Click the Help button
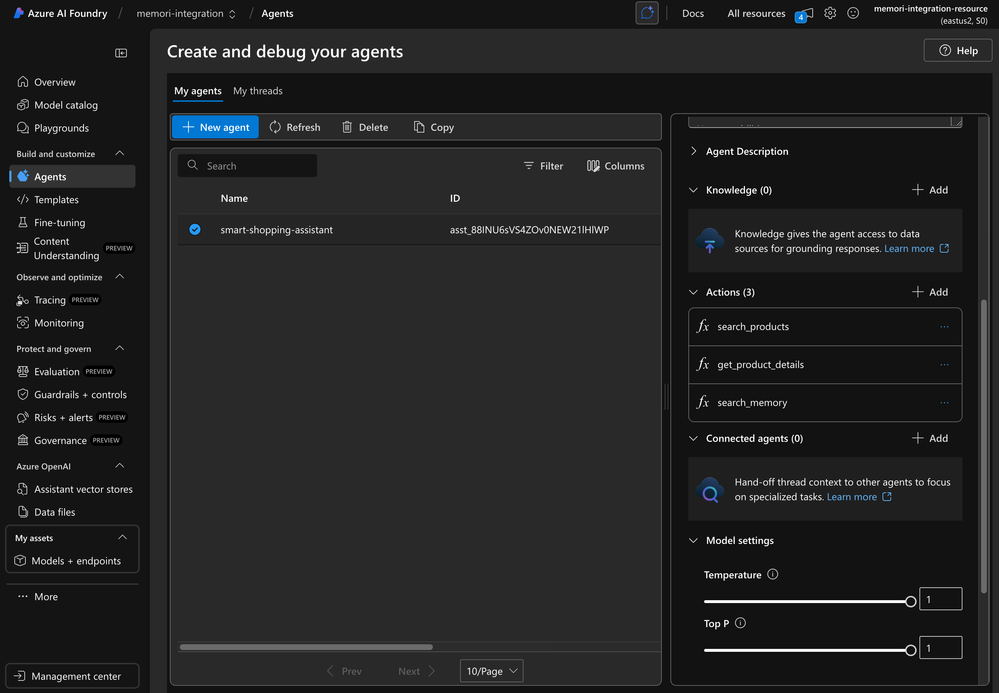 (x=958, y=50)
